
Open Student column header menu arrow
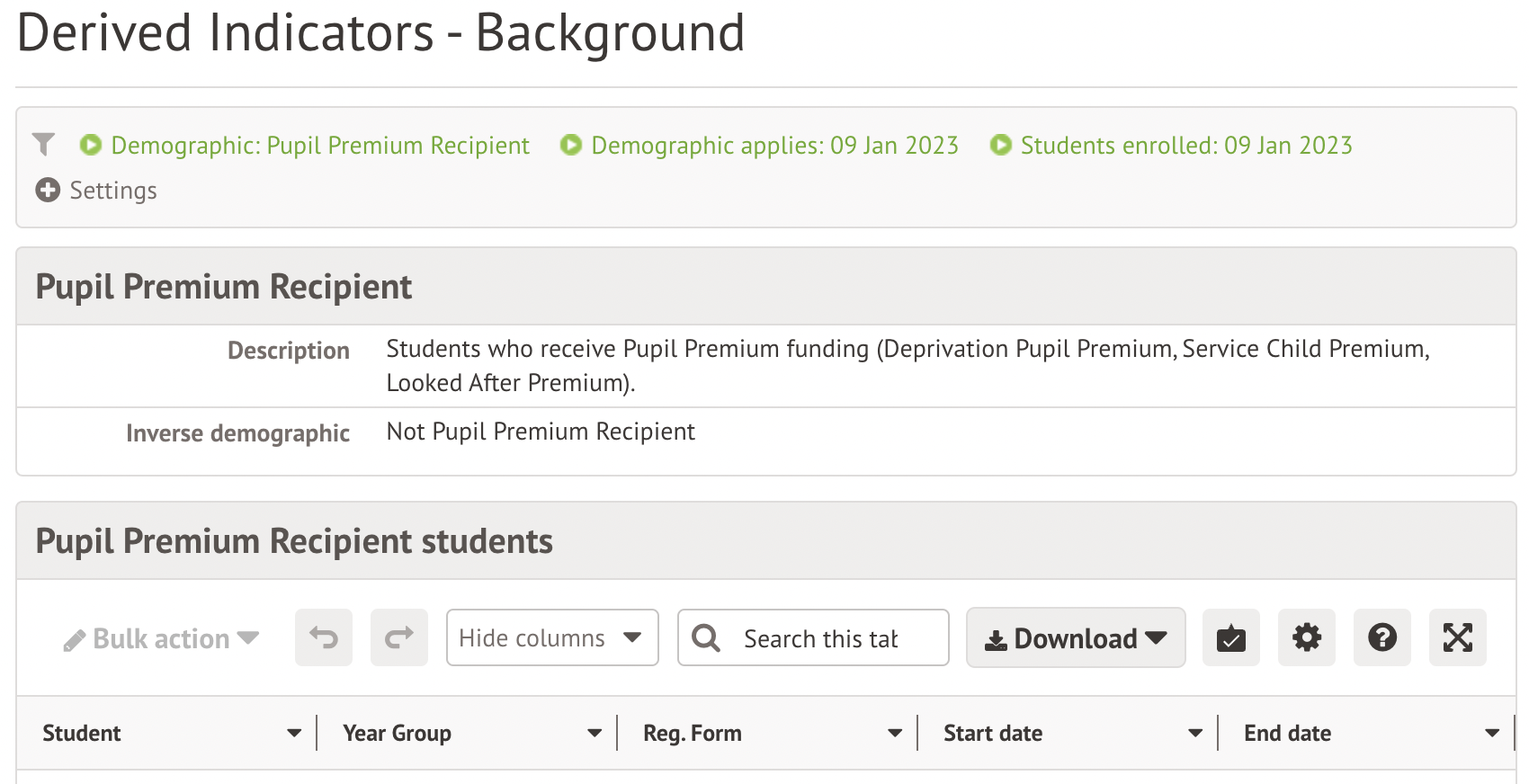click(294, 733)
